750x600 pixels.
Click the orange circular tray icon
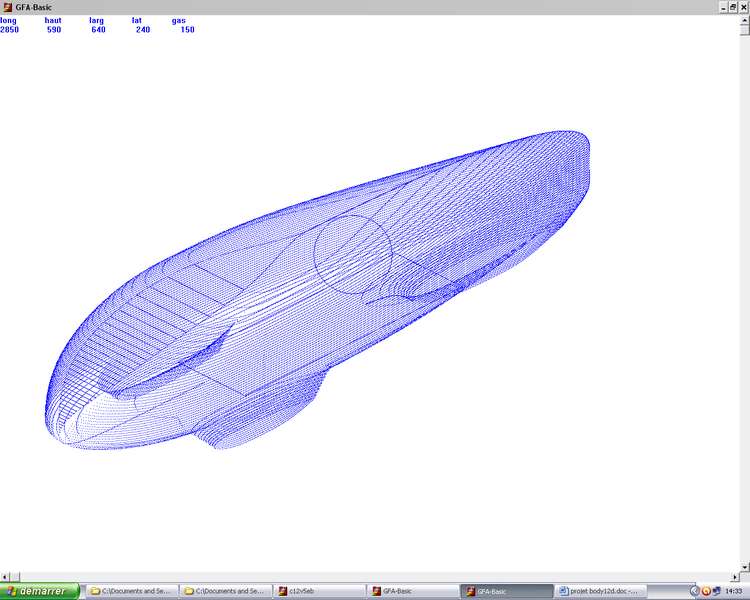pyautogui.click(x=706, y=591)
